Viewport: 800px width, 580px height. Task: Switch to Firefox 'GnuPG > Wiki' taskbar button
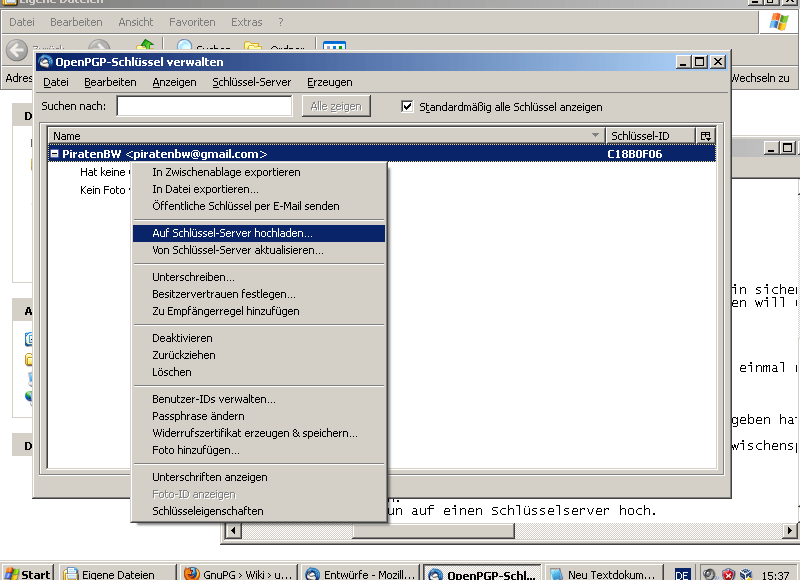pos(238,574)
